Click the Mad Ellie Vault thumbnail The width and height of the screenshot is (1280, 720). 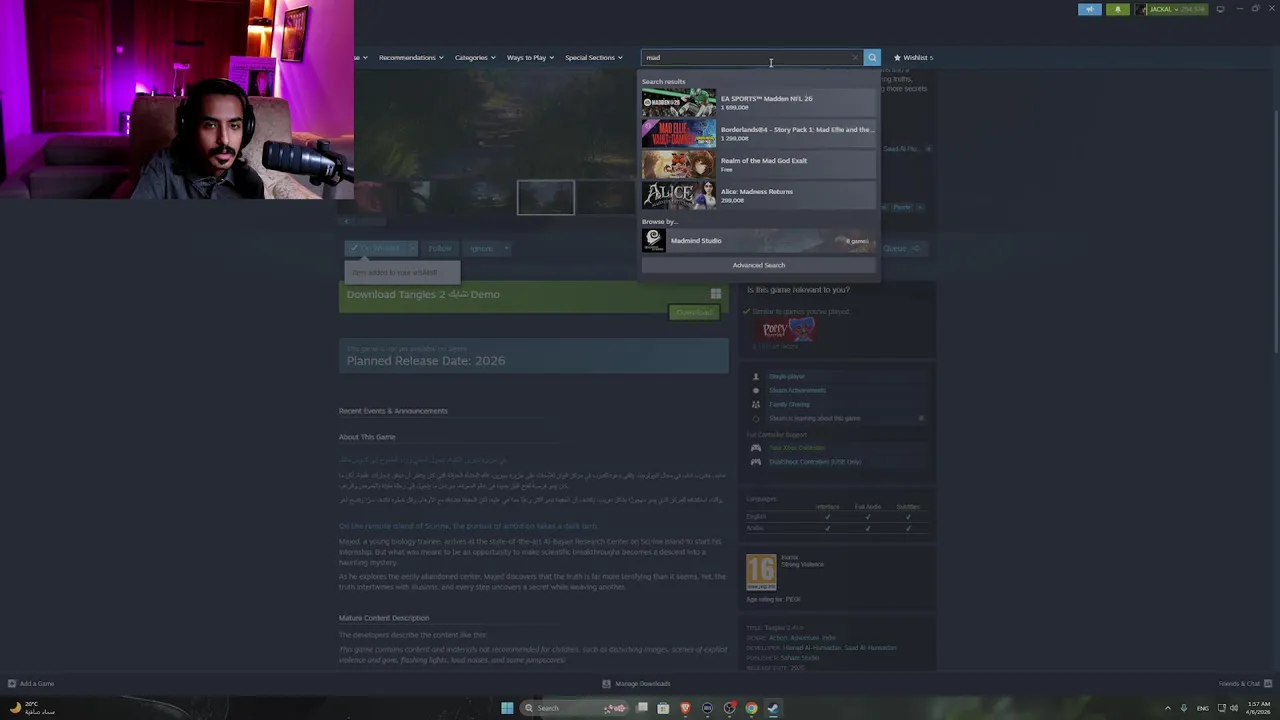pos(678,133)
